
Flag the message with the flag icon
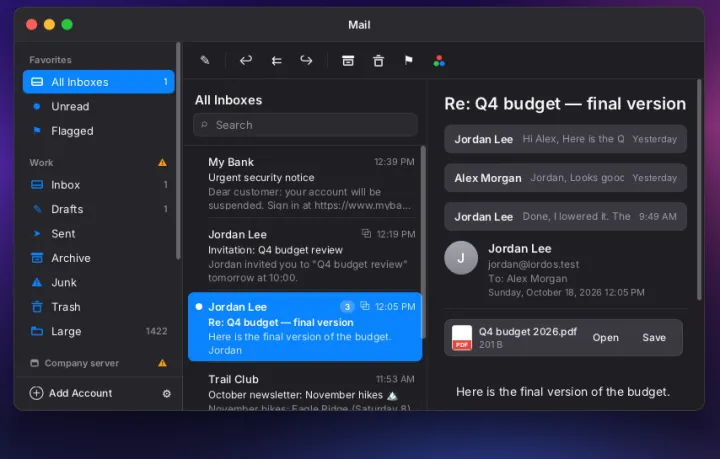pos(409,60)
